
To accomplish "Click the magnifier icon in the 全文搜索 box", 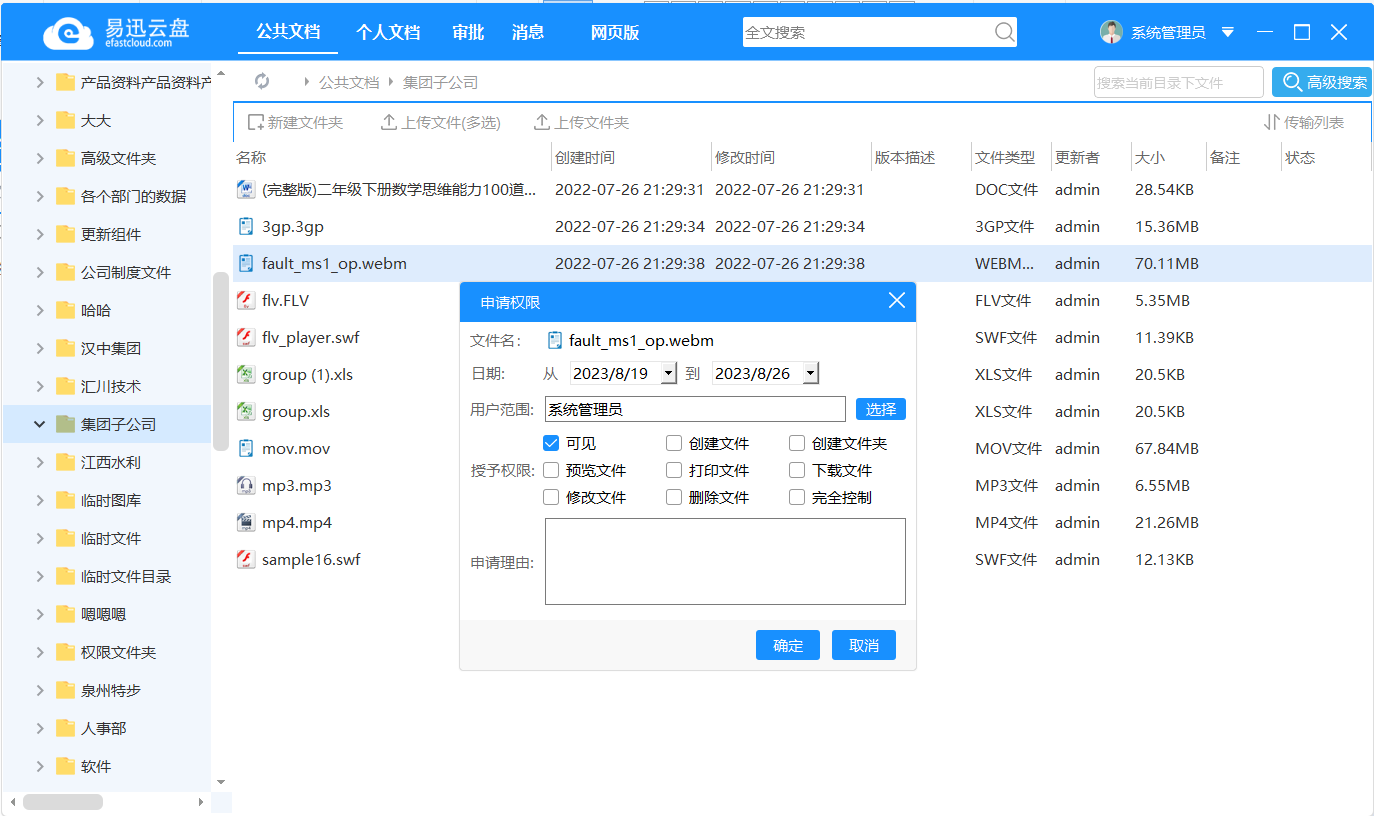I will tap(1003, 32).
